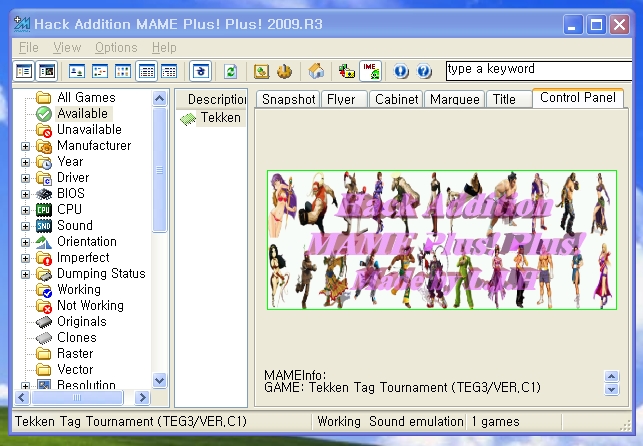The height and width of the screenshot is (446, 643).
Task: Click the Dumping Status folder icon
Action: point(44,274)
